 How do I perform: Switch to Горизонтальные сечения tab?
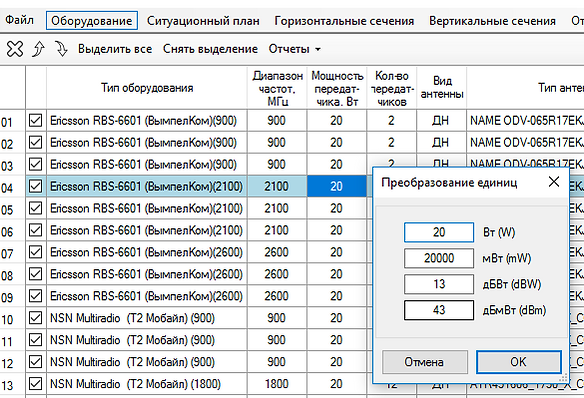click(x=344, y=20)
